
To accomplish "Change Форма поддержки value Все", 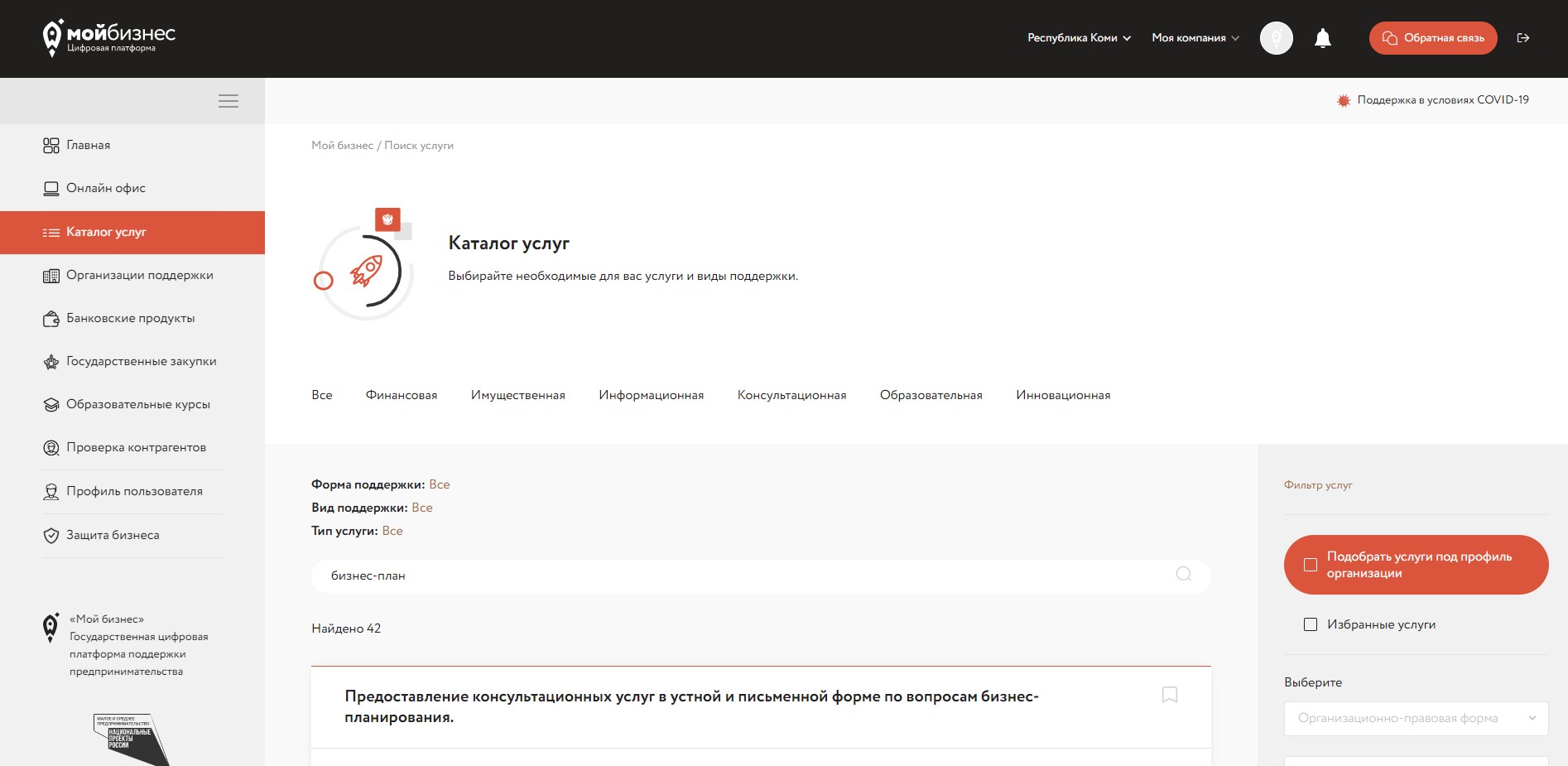I will coord(440,484).
